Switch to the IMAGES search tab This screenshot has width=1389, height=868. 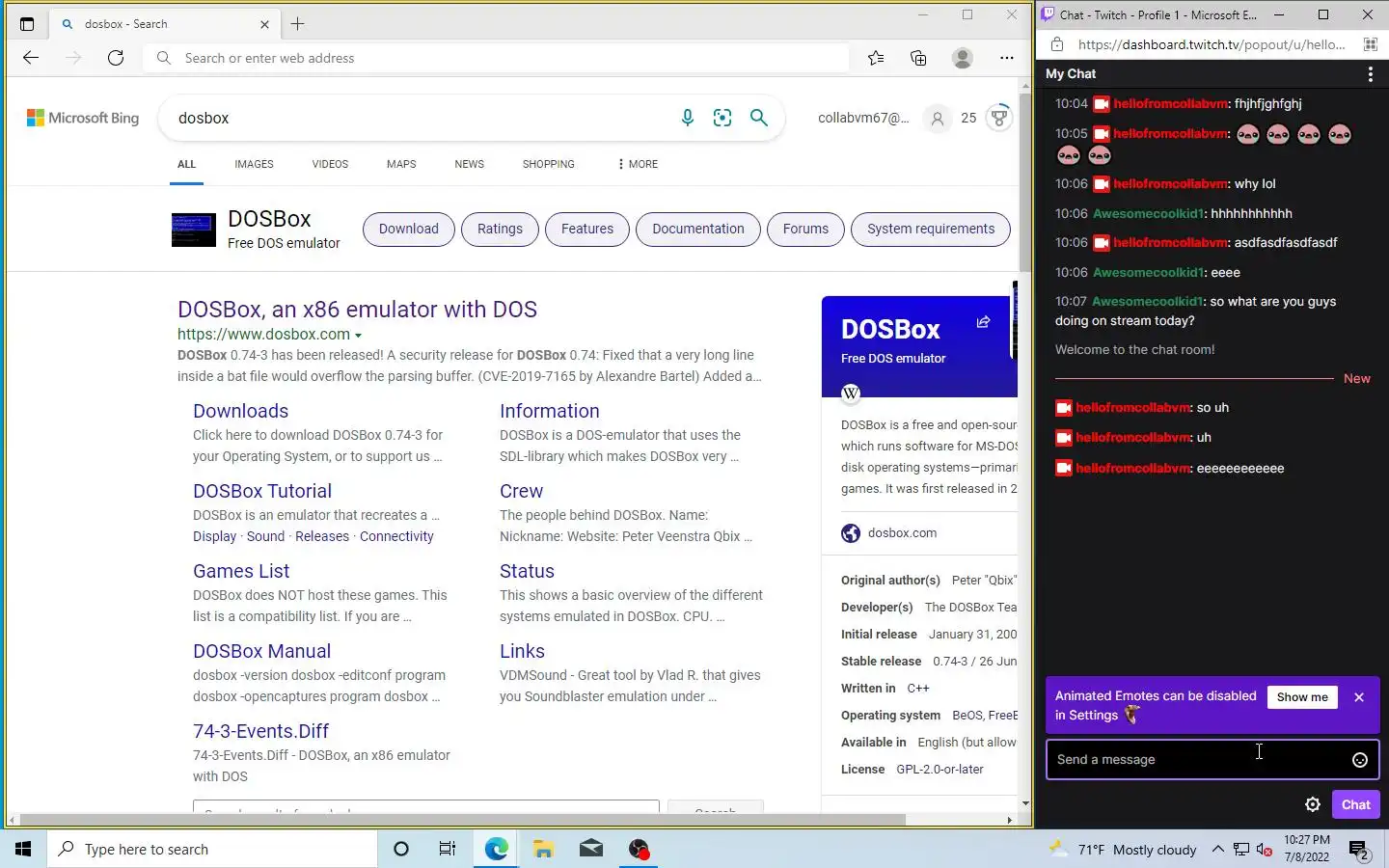point(254,164)
